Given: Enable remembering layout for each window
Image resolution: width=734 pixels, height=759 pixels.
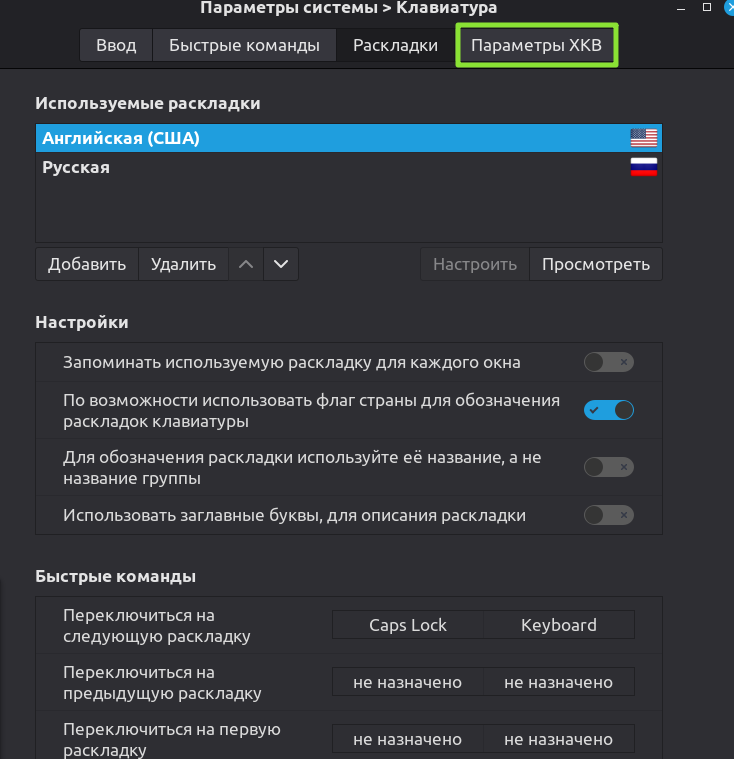Looking at the screenshot, I should coord(608,362).
